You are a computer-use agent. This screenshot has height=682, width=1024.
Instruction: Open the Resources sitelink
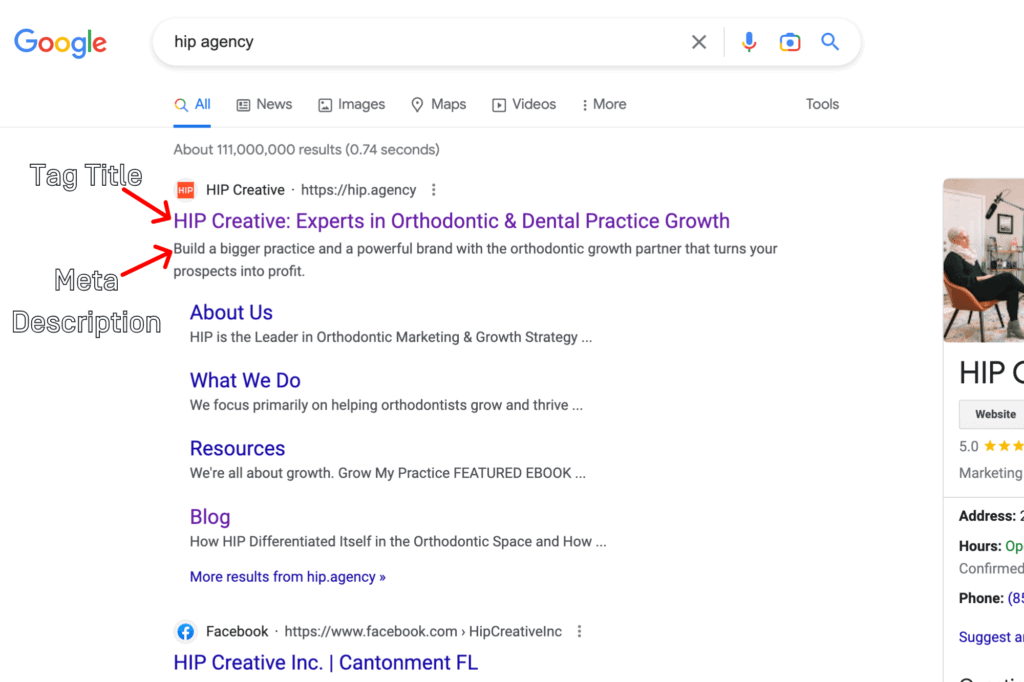[237, 448]
